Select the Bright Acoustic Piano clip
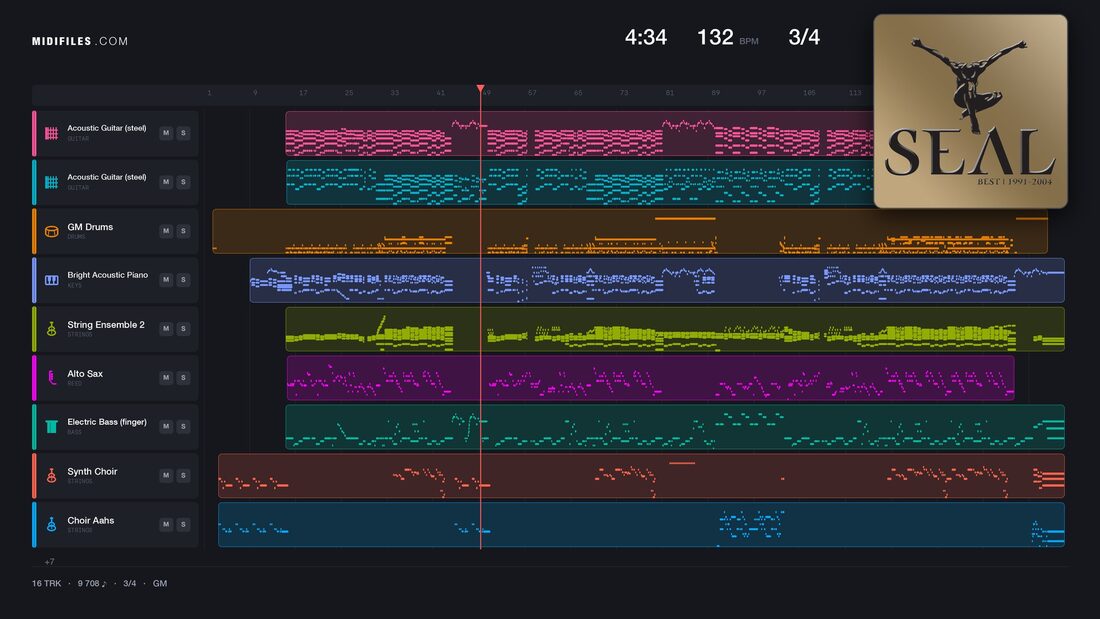The image size is (1100, 619). 657,280
